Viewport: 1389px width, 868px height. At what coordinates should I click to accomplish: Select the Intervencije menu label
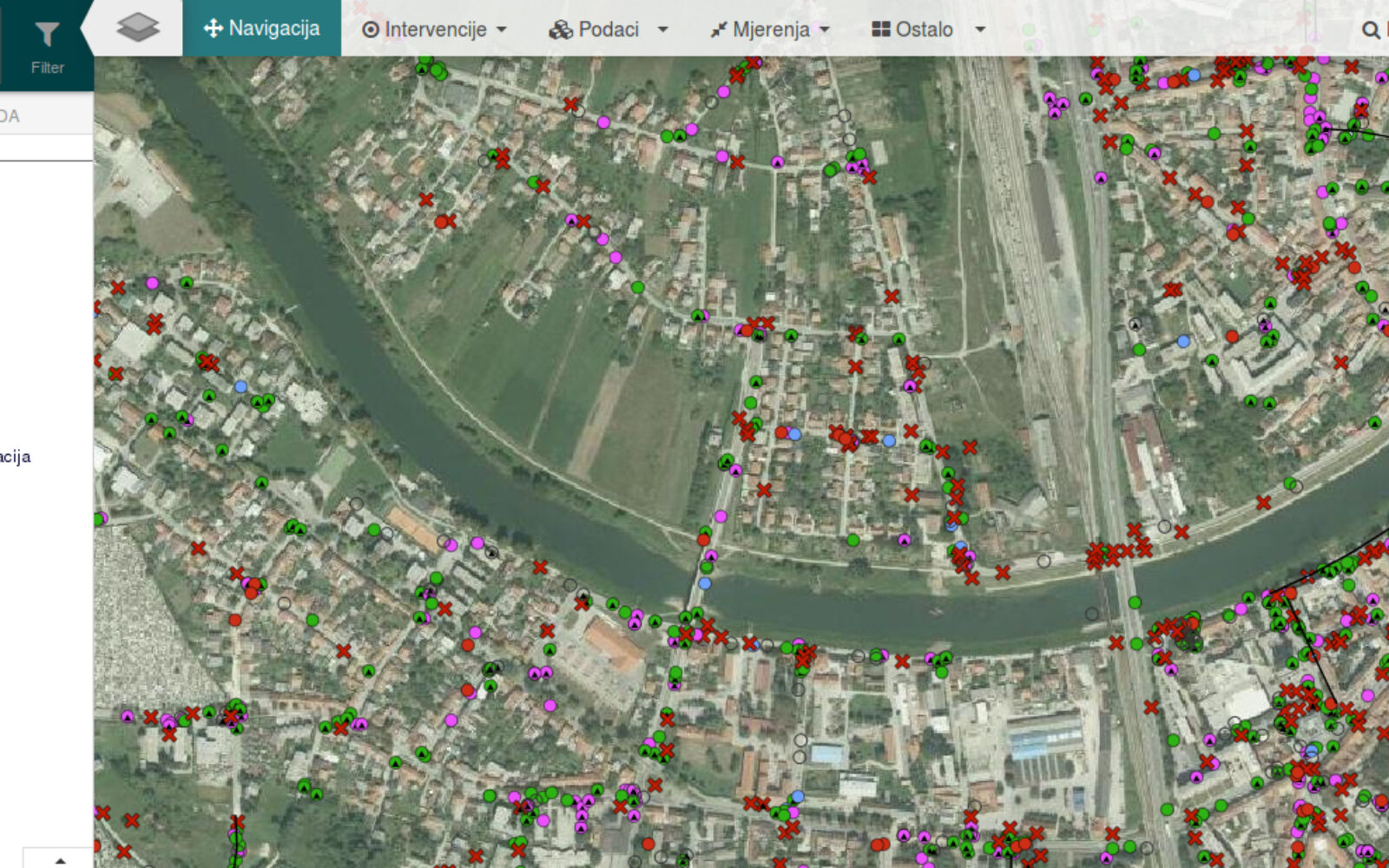[x=435, y=30]
